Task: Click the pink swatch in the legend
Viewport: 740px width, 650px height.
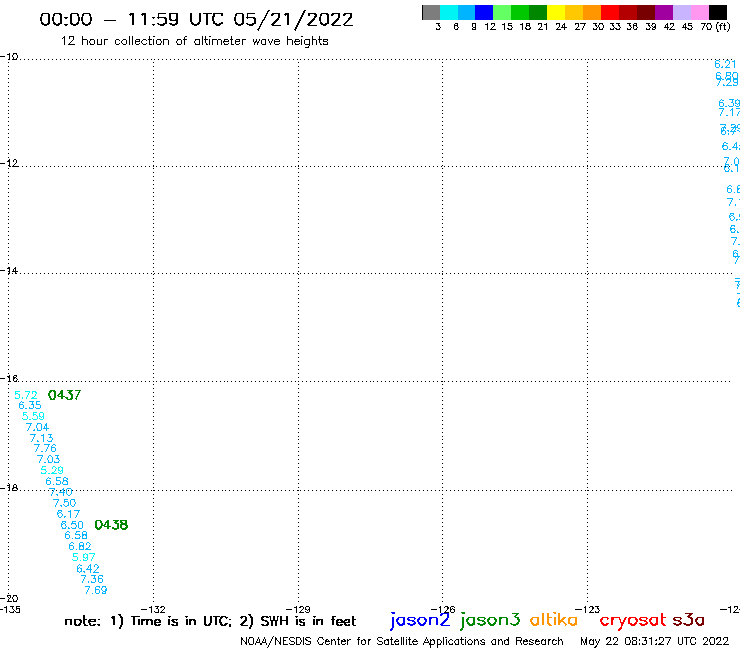Action: (x=699, y=12)
